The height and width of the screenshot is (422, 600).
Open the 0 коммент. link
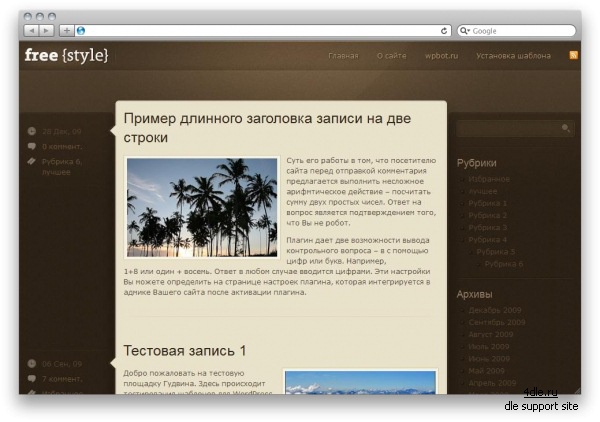click(62, 147)
